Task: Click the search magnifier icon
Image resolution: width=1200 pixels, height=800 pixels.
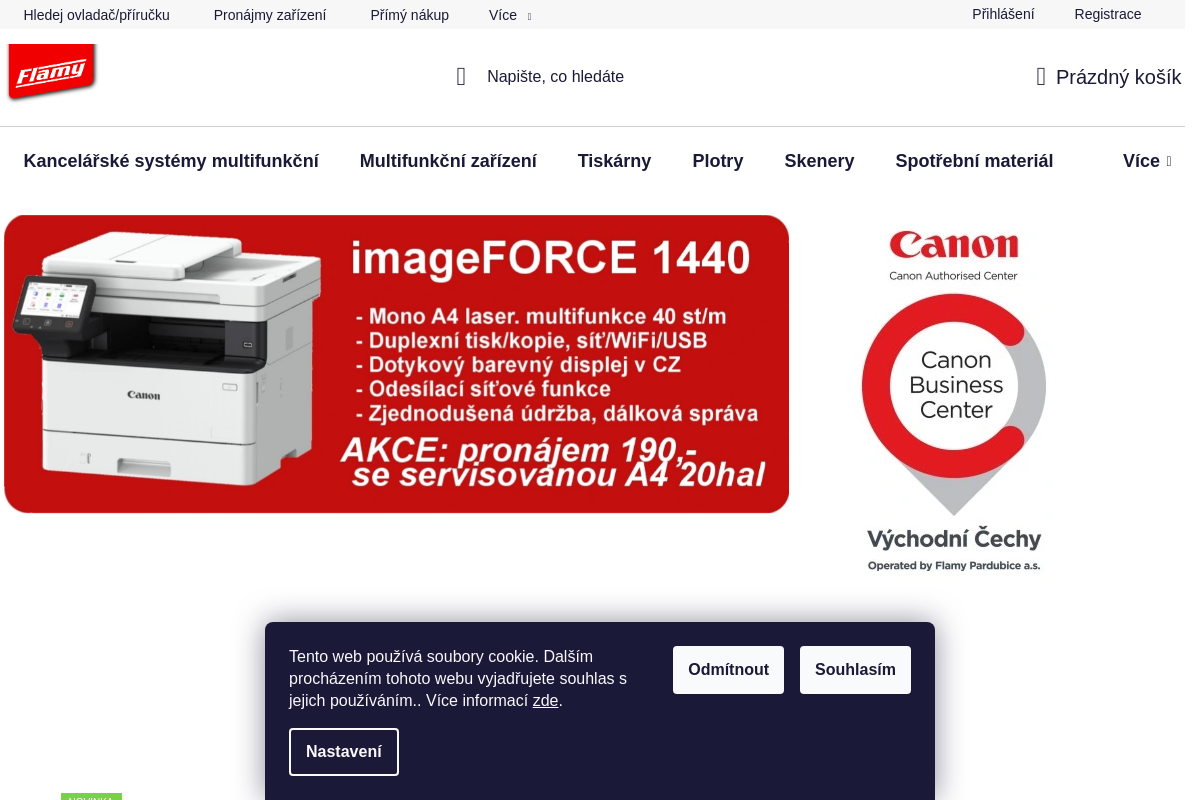Action: [461, 77]
